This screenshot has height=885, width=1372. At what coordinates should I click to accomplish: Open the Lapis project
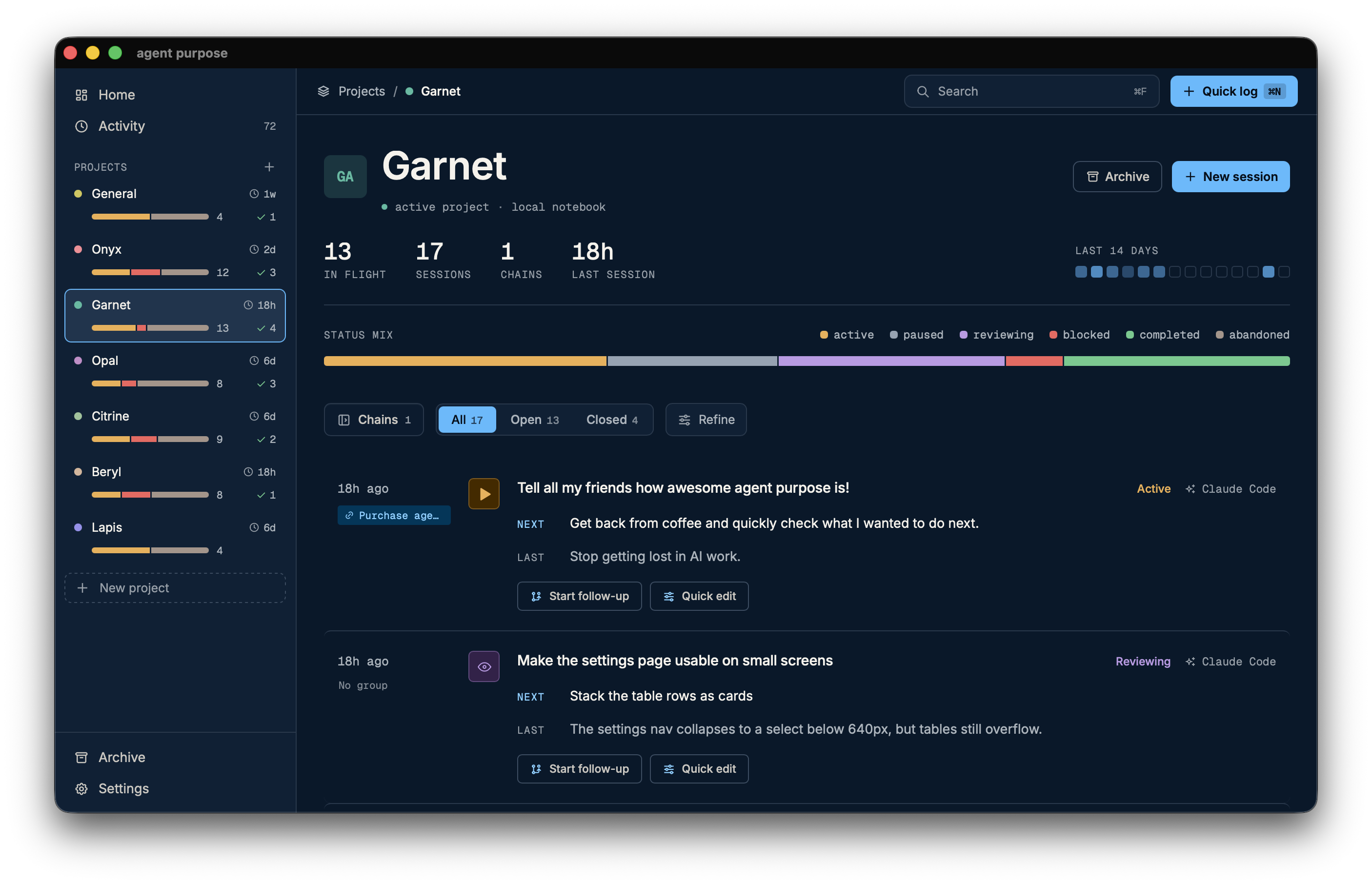pos(175,539)
